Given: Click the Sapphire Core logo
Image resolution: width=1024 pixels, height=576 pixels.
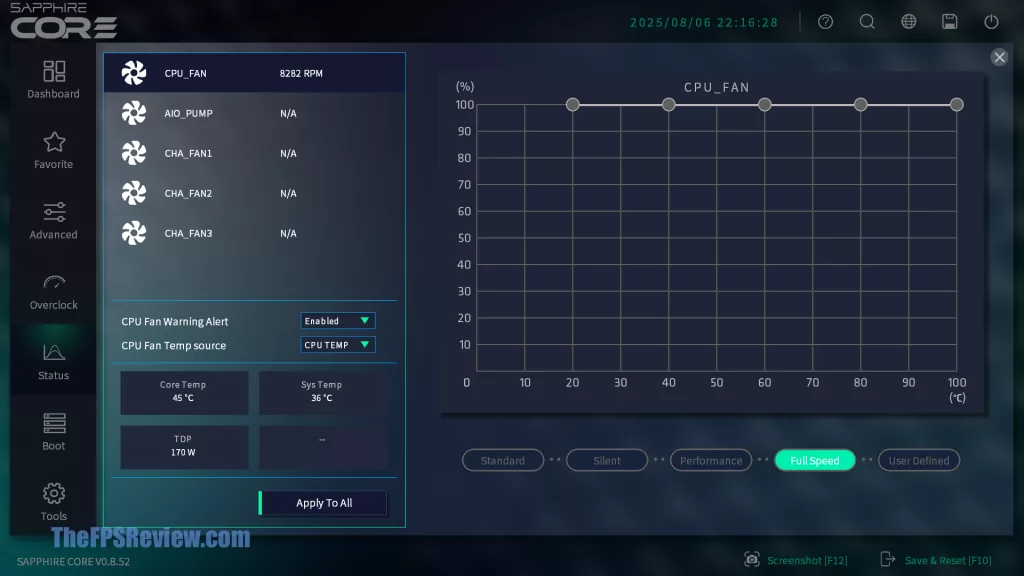Looking at the screenshot, I should pyautogui.click(x=64, y=21).
